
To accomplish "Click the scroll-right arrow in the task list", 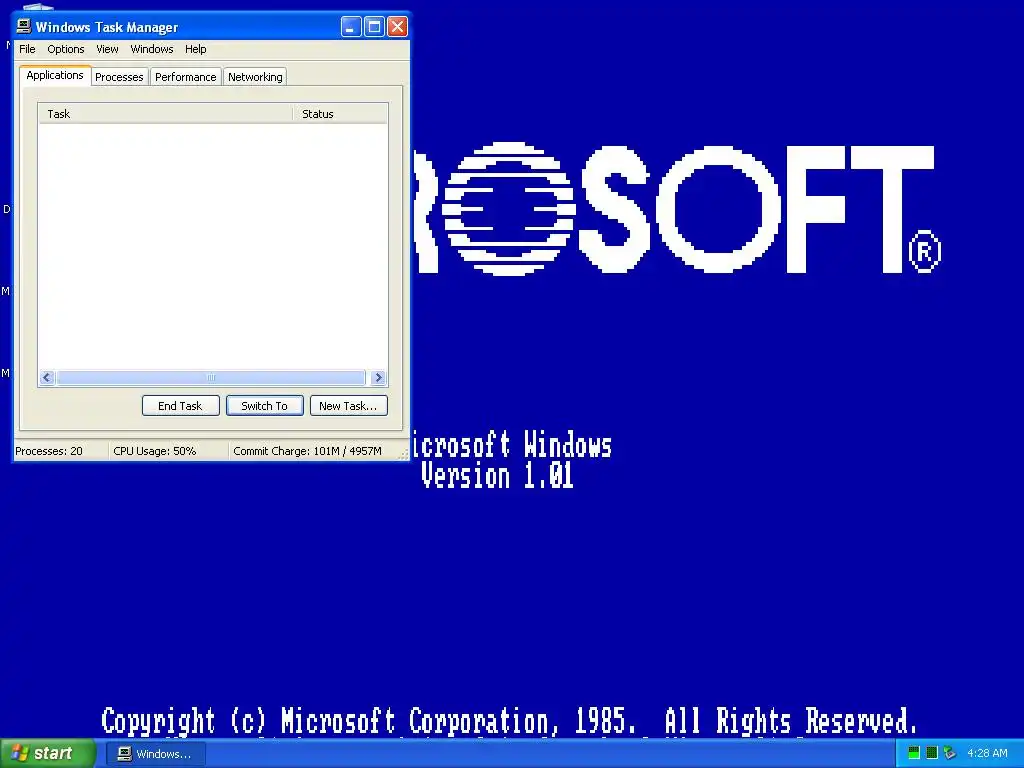I will [x=378, y=377].
